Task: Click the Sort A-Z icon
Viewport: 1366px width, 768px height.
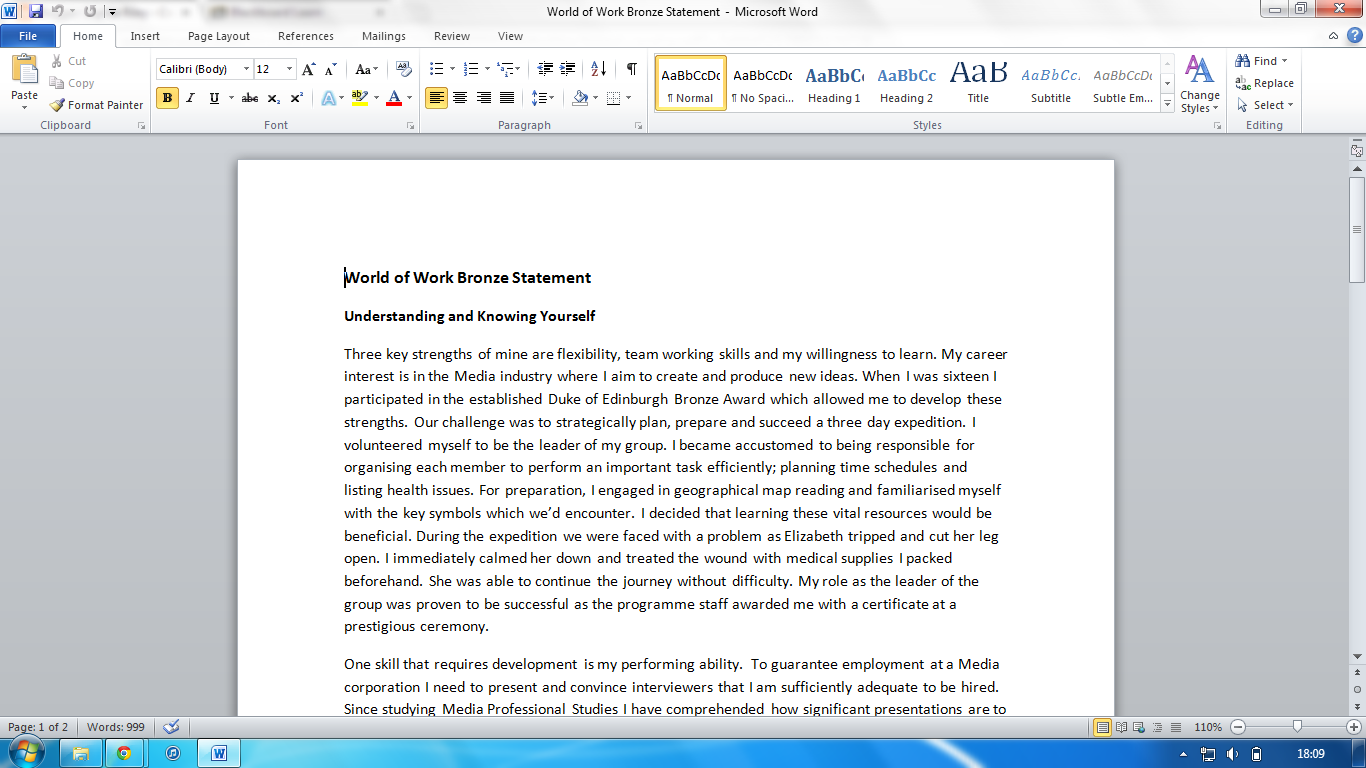Action: (598, 69)
